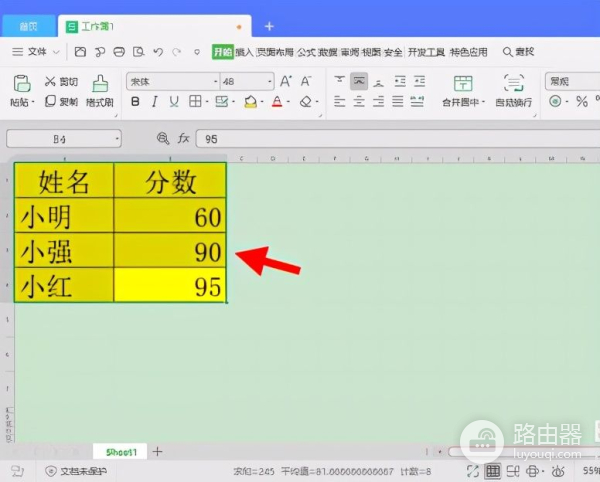Expand the 文件 menu chevron
The height and width of the screenshot is (482, 600).
pos(56,52)
